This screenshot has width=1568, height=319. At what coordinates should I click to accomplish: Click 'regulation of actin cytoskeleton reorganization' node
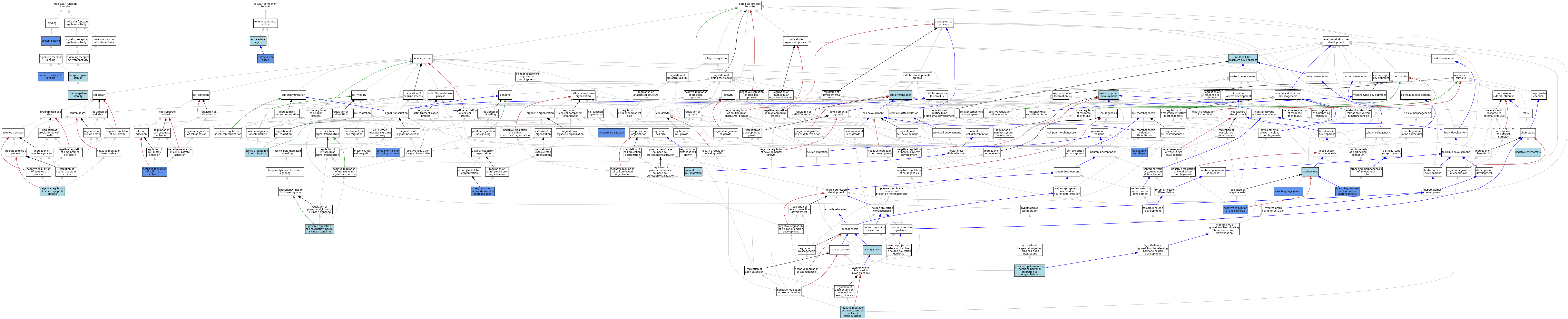483,191
